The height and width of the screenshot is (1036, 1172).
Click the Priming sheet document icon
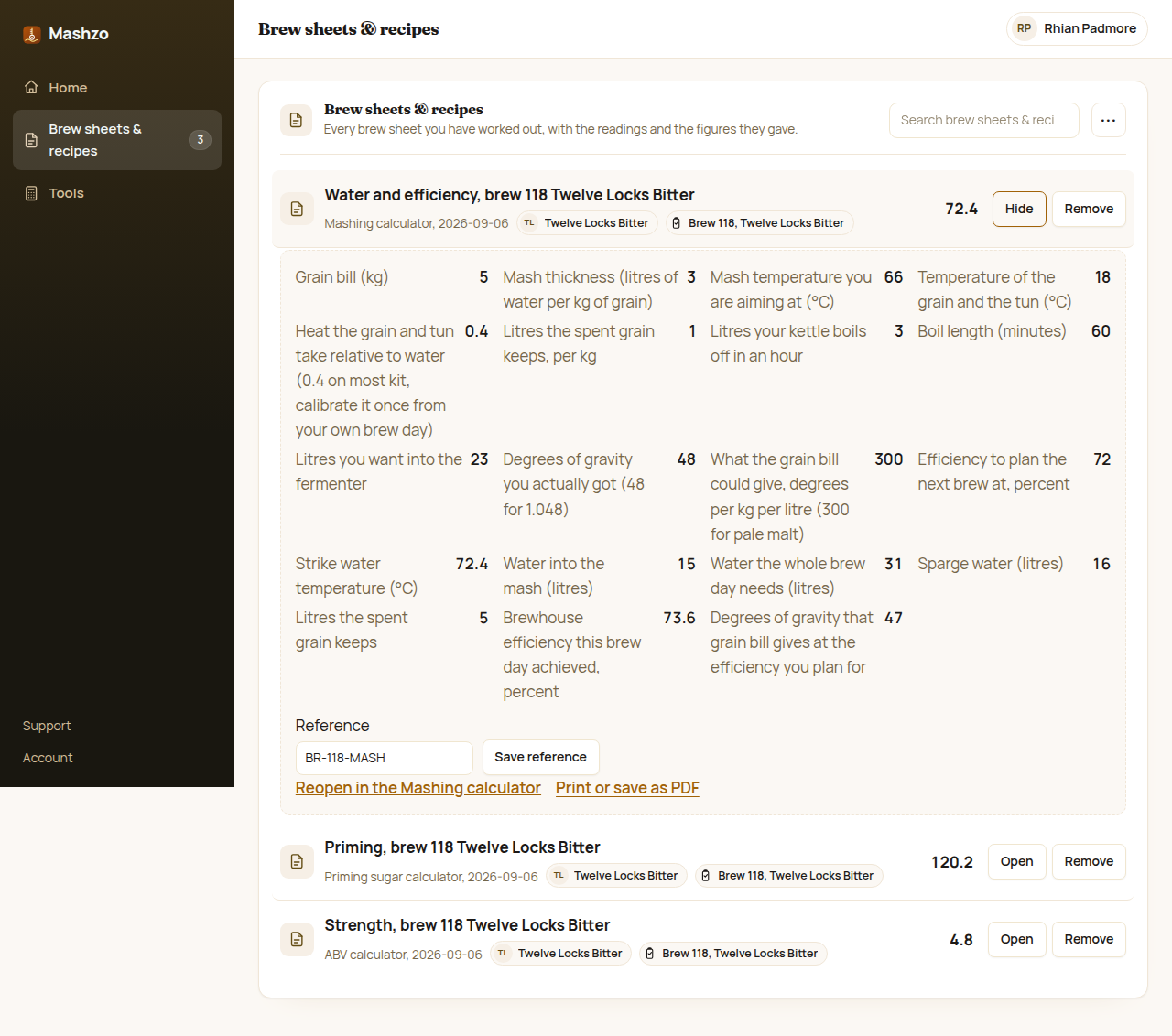297,861
